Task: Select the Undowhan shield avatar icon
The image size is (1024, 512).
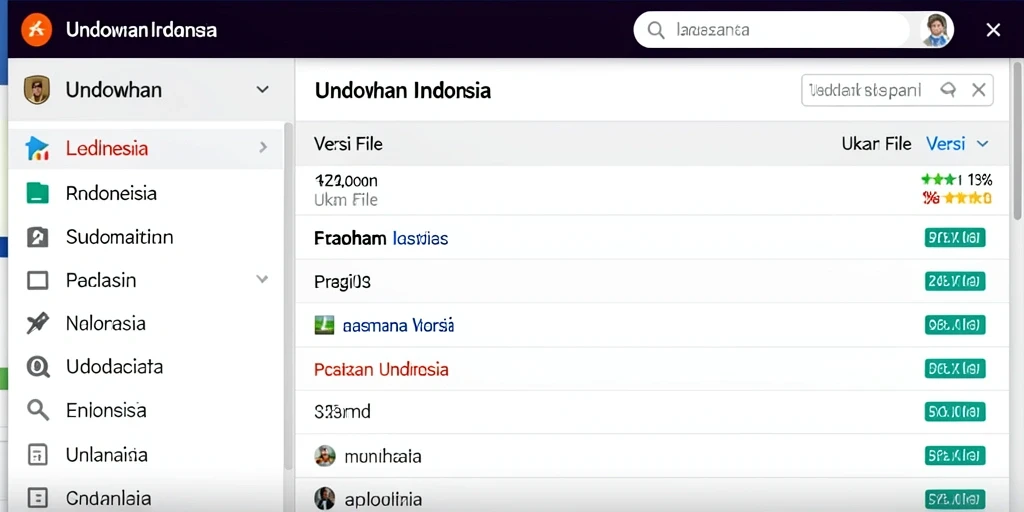Action: pyautogui.click(x=37, y=89)
